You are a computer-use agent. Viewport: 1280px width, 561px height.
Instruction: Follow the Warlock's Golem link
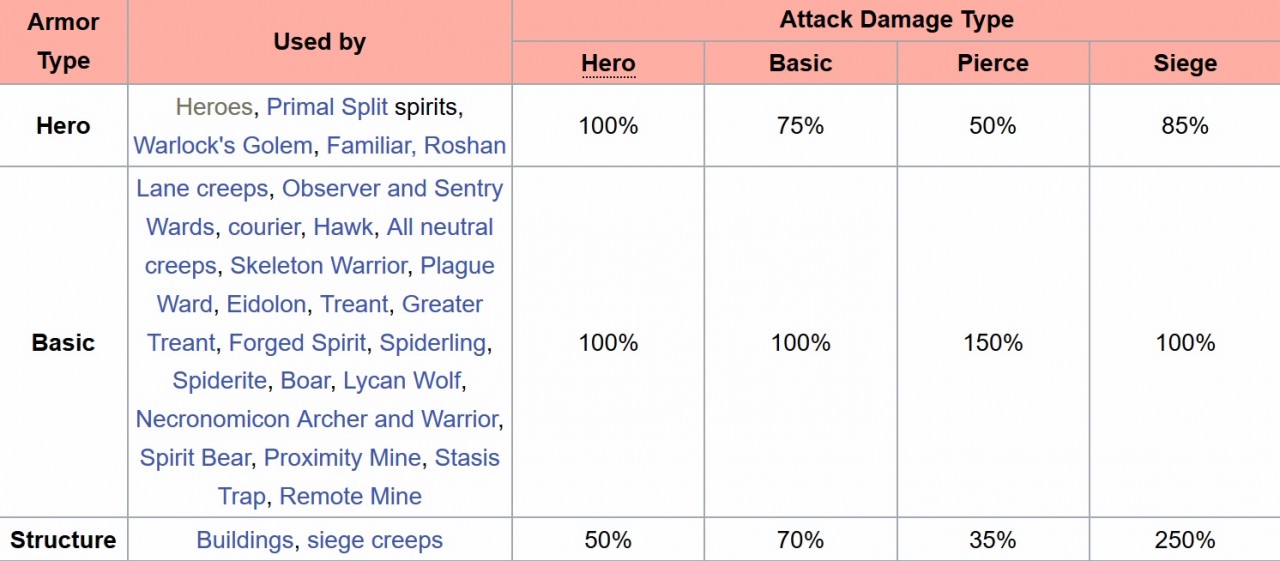point(223,145)
